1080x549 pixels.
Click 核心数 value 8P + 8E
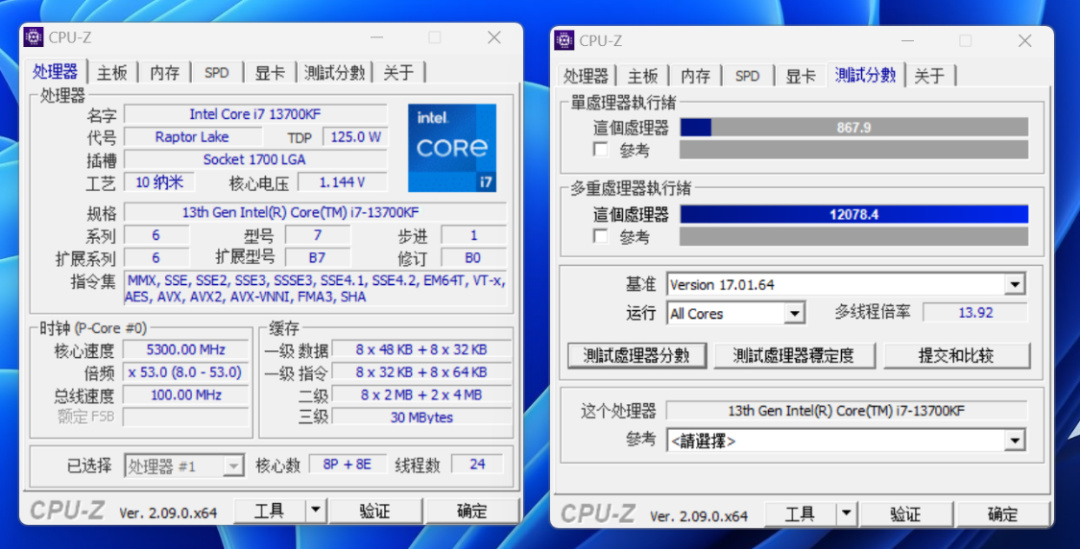pos(348,464)
